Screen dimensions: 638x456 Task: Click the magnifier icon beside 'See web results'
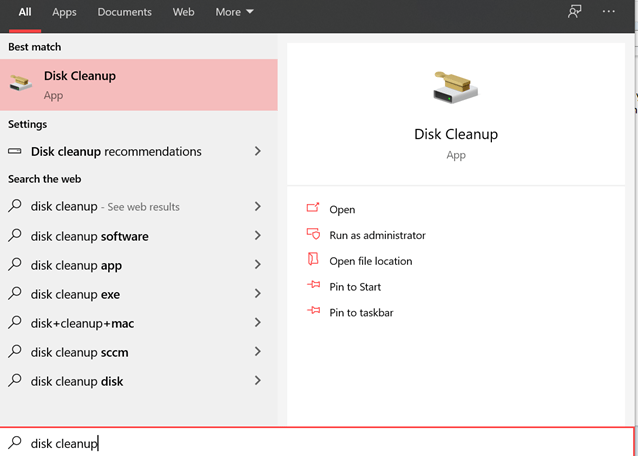[15, 205]
